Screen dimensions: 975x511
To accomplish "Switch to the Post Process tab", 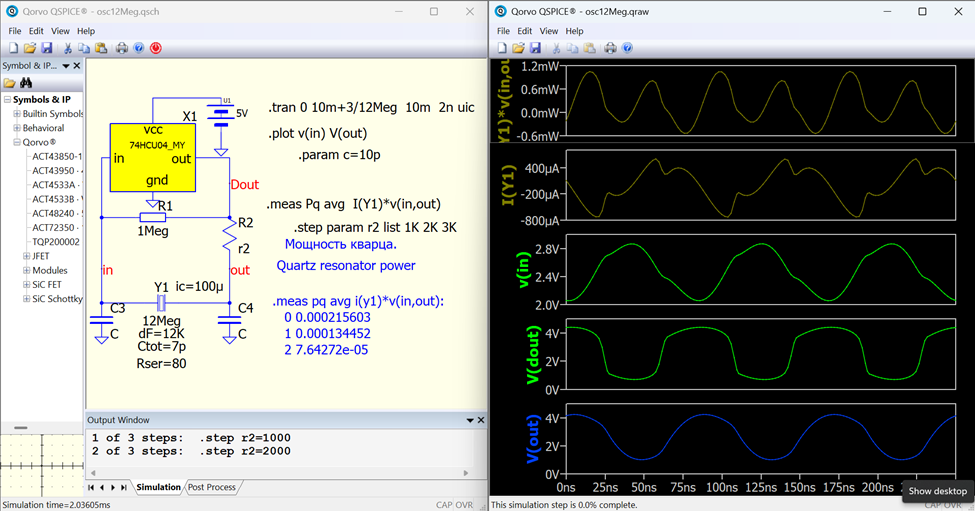I will (x=212, y=487).
